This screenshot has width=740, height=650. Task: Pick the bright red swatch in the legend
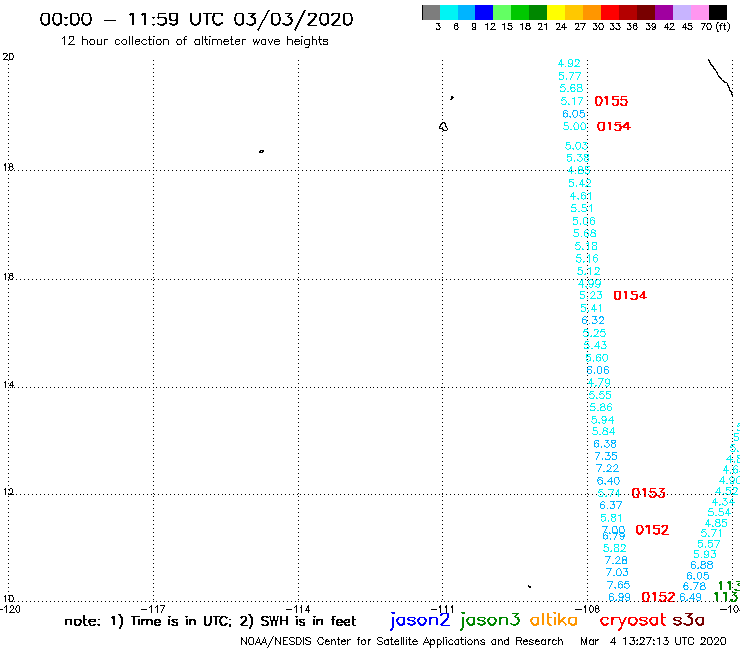click(609, 12)
